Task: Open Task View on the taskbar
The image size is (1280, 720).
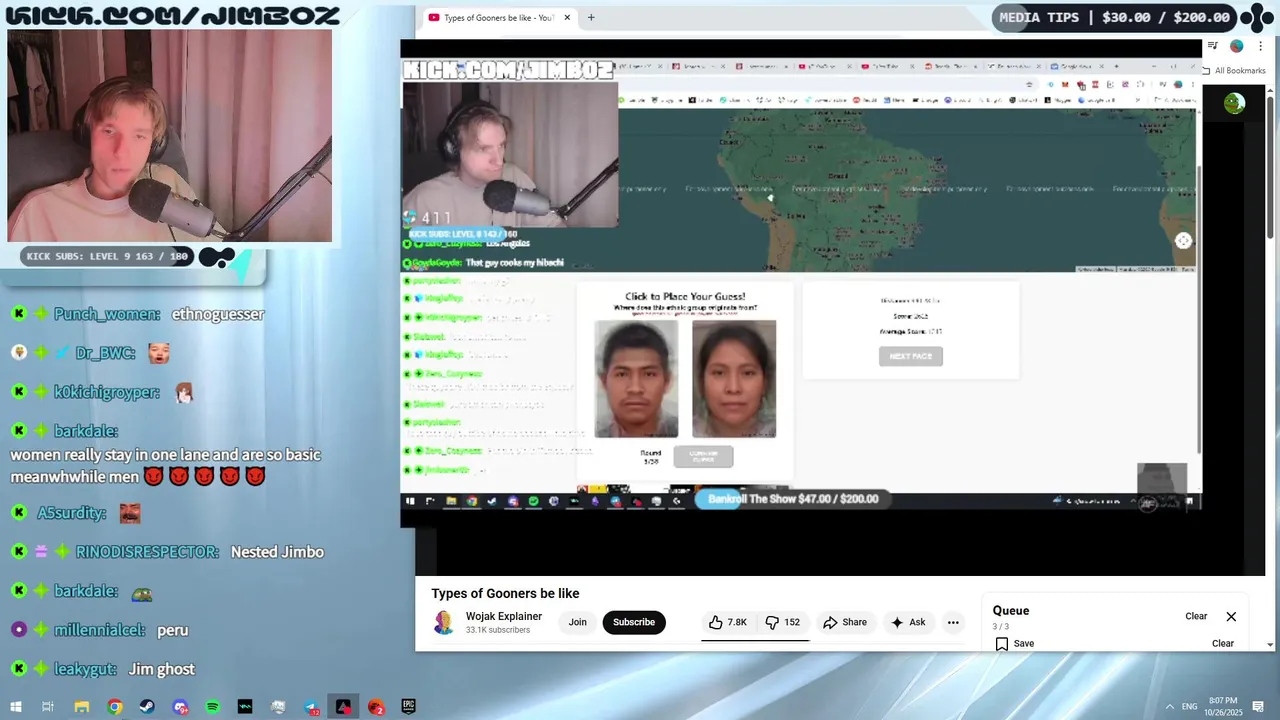Action: pos(48,707)
